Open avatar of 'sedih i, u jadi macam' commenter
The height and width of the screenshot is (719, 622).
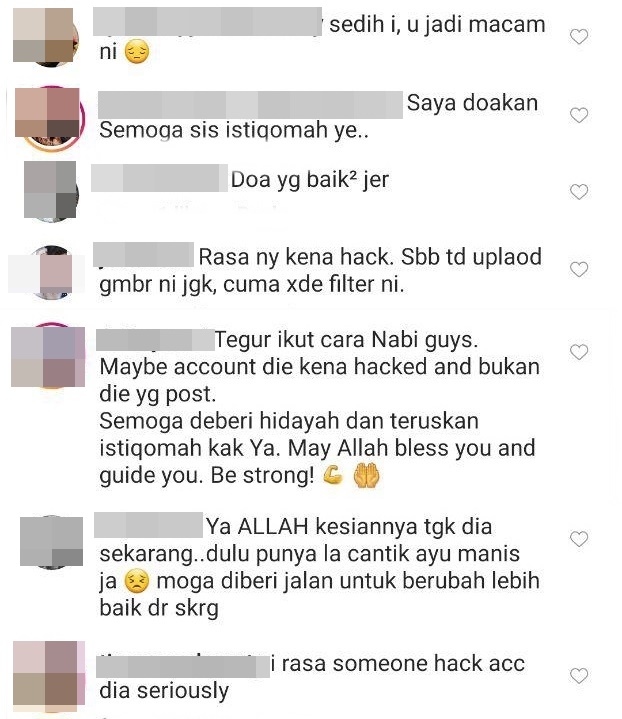click(x=45, y=36)
